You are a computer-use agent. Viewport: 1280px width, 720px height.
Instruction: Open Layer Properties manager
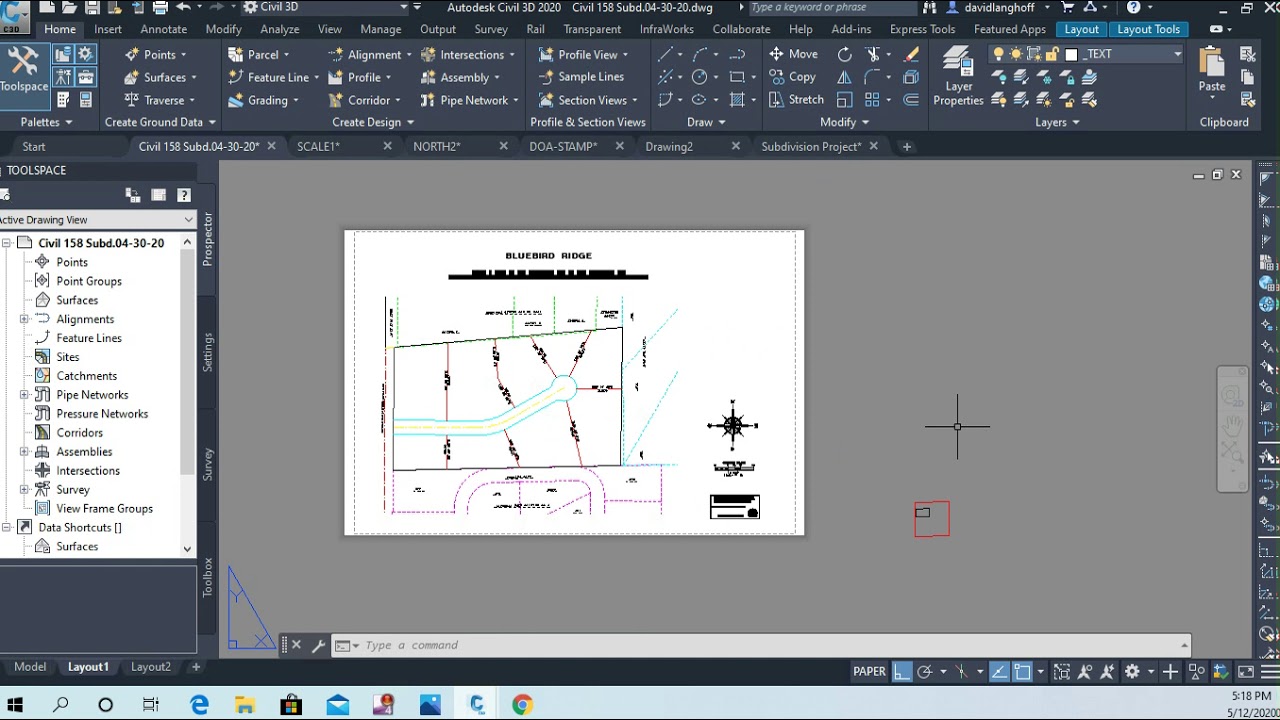pyautogui.click(x=958, y=77)
